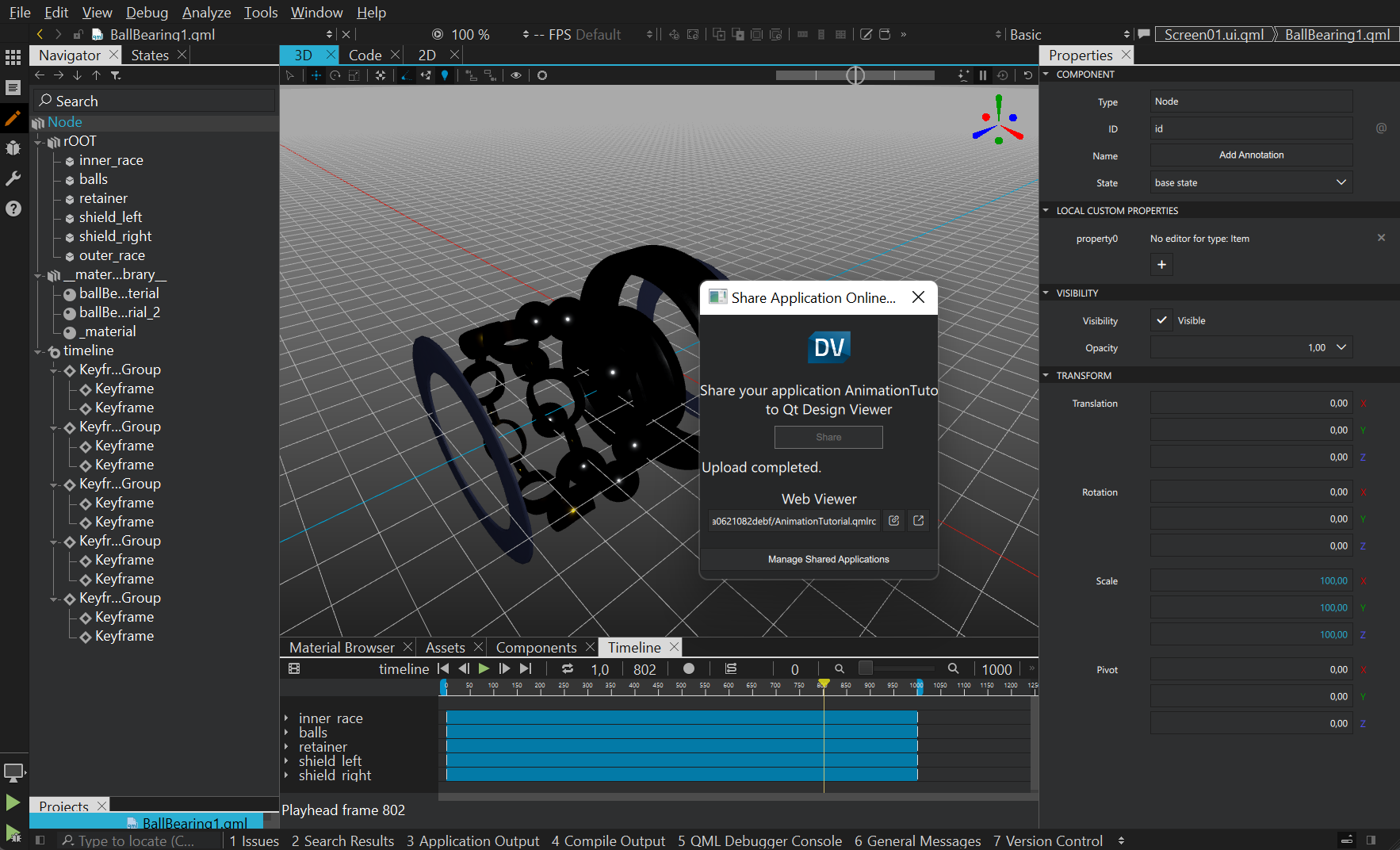The height and width of the screenshot is (850, 1400).
Task: Open the Analyze menu
Action: click(206, 12)
